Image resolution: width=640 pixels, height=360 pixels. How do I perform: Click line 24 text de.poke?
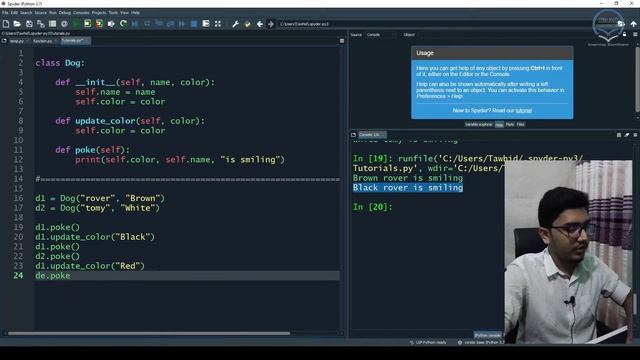[53, 276]
